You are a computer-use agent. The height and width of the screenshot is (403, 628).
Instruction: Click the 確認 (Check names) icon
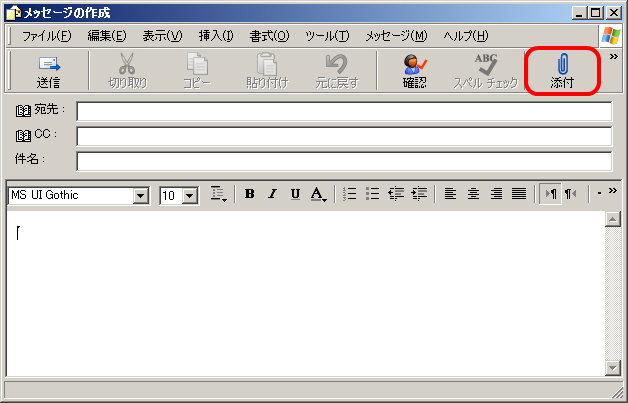point(415,64)
